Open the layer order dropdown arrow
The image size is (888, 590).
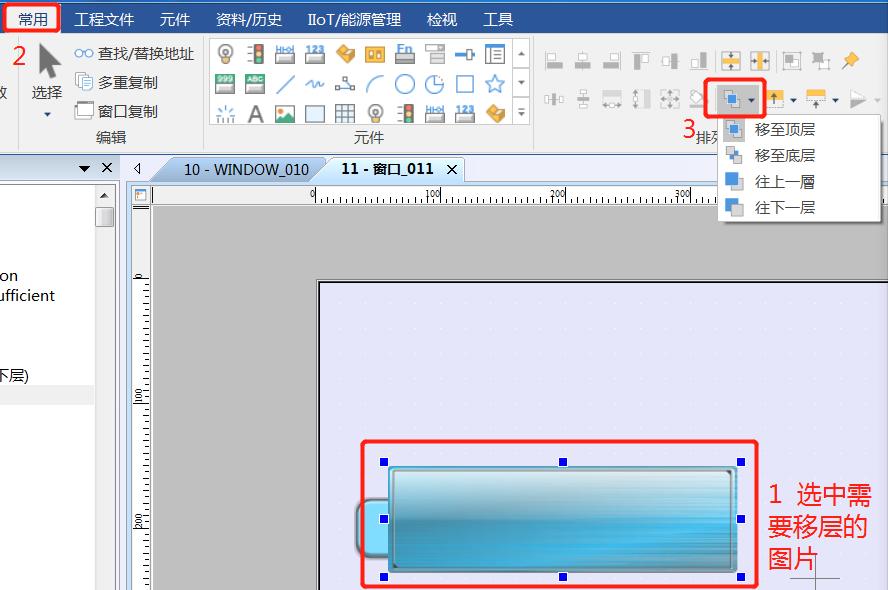(x=751, y=100)
